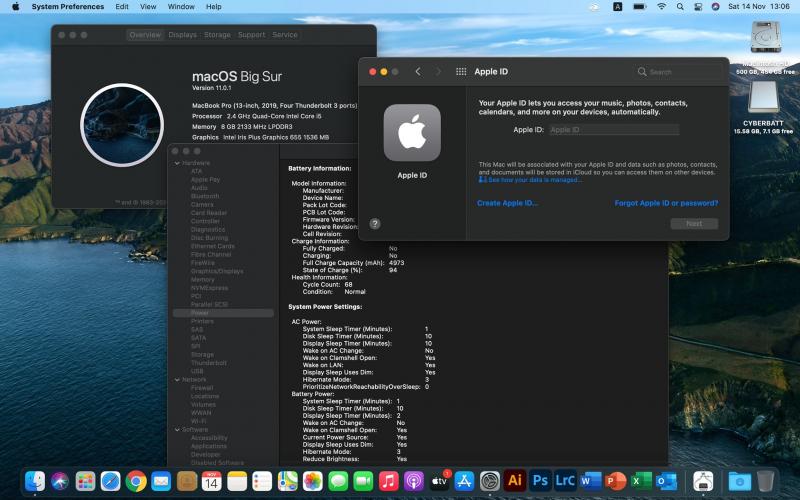Focus the Apple ID text field
Viewport: 800px width, 500px height.
tap(614, 130)
